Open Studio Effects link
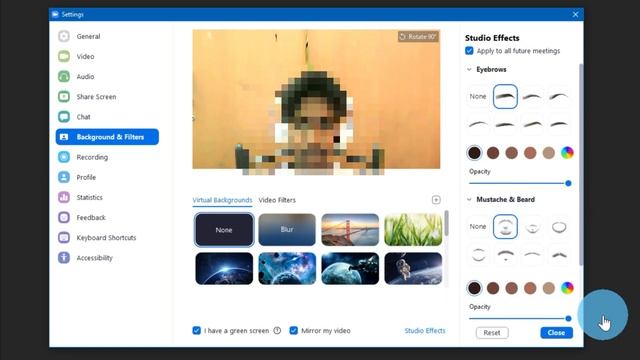Screen dimensions: 640x360 (425, 331)
